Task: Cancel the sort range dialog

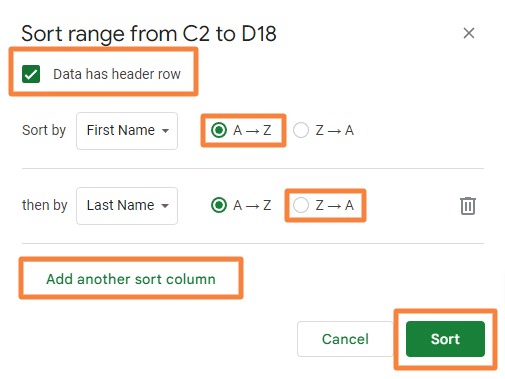Action: tap(345, 339)
